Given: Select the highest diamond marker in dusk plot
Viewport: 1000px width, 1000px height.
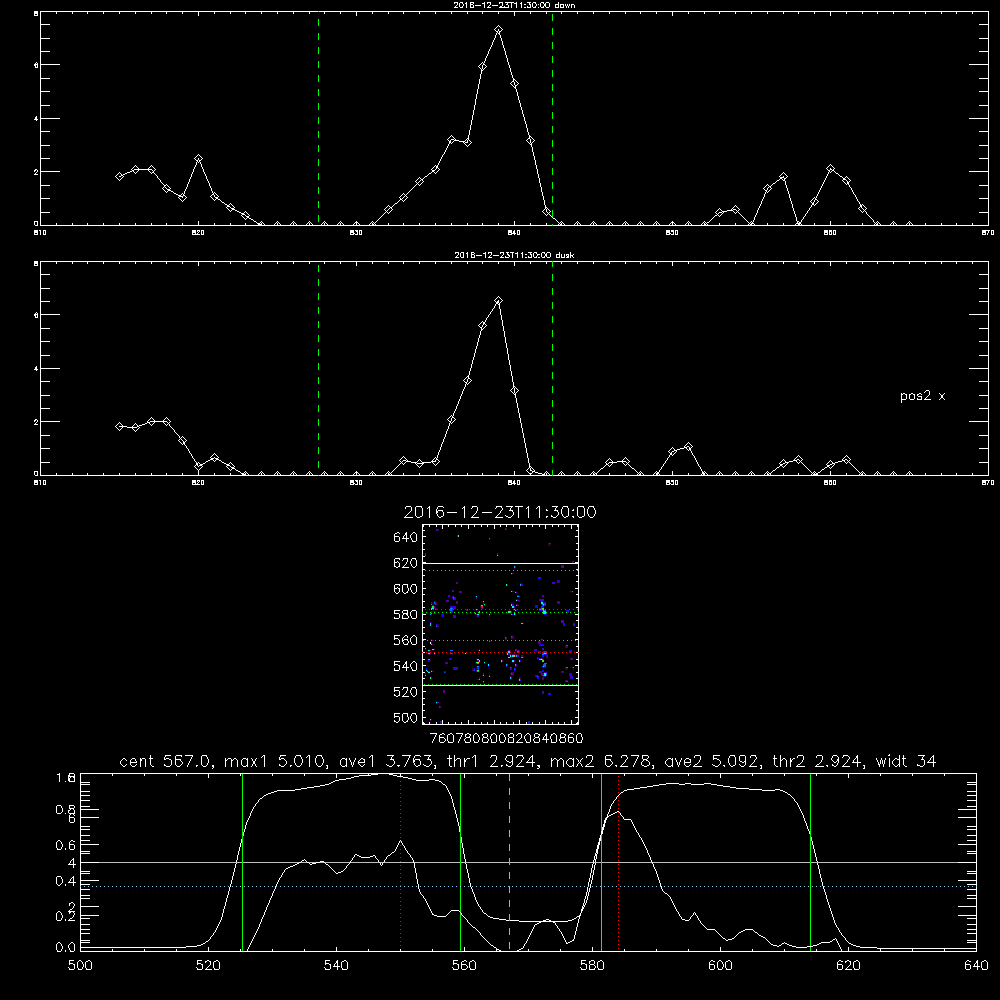Looking at the screenshot, I should point(499,300).
